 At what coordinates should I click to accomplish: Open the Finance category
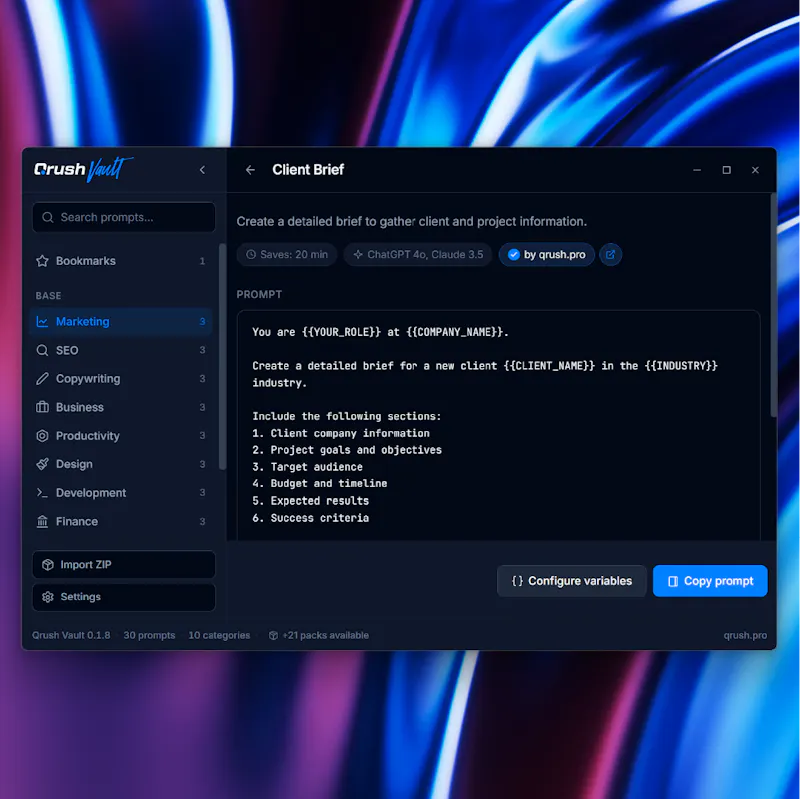(121, 521)
